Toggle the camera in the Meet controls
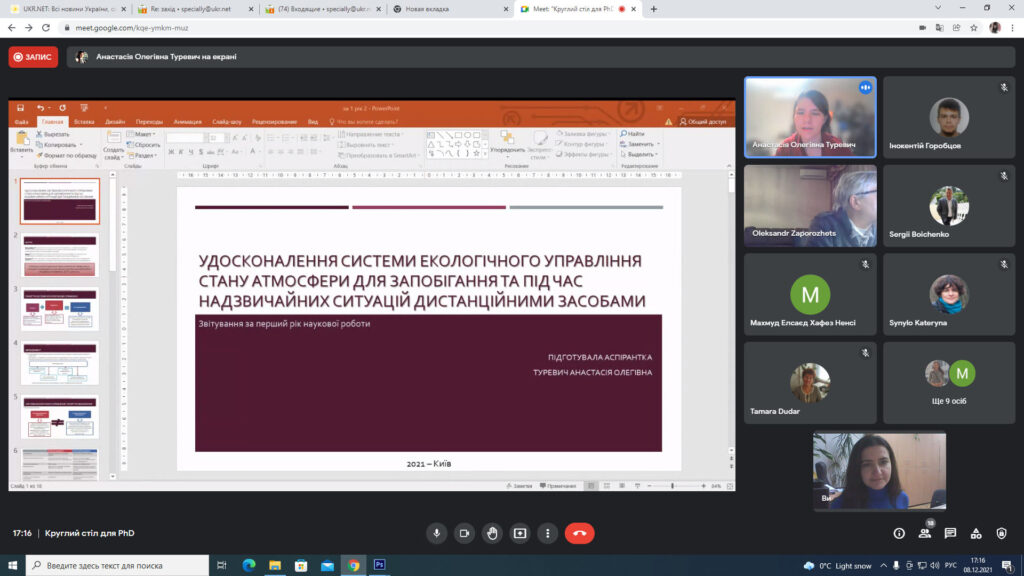This screenshot has width=1024, height=576. [464, 533]
